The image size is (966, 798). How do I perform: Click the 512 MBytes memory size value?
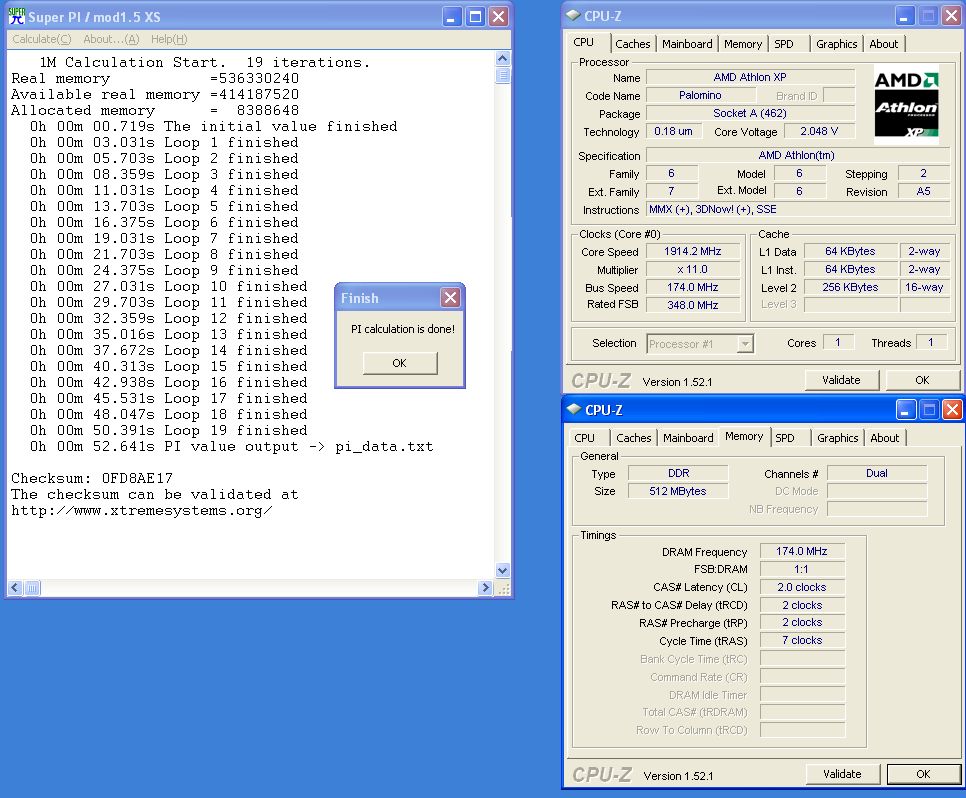pyautogui.click(x=678, y=491)
